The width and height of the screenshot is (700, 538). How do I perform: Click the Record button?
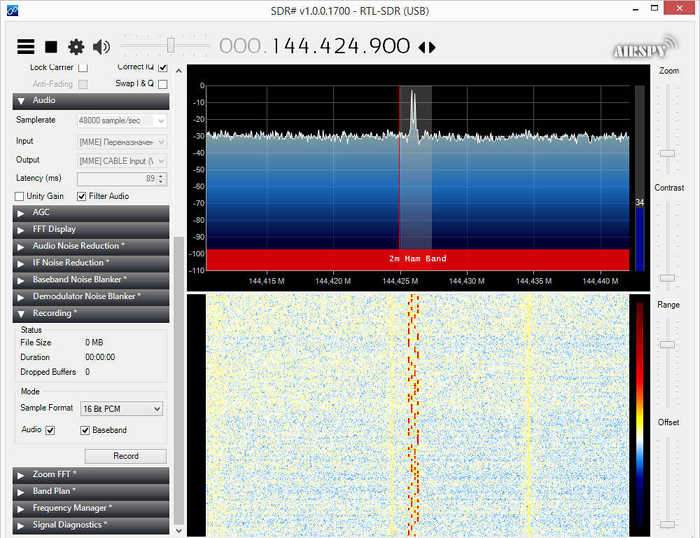[x=125, y=456]
